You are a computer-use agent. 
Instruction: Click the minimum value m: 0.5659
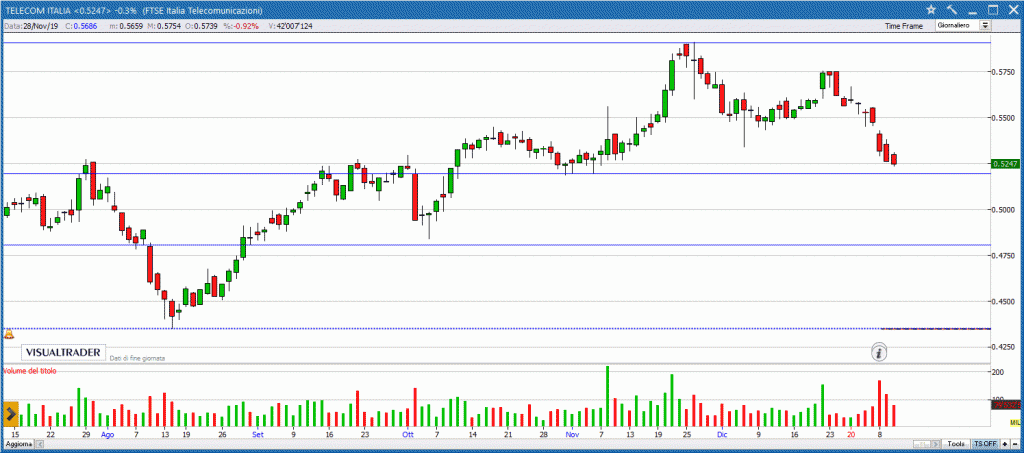point(125,26)
